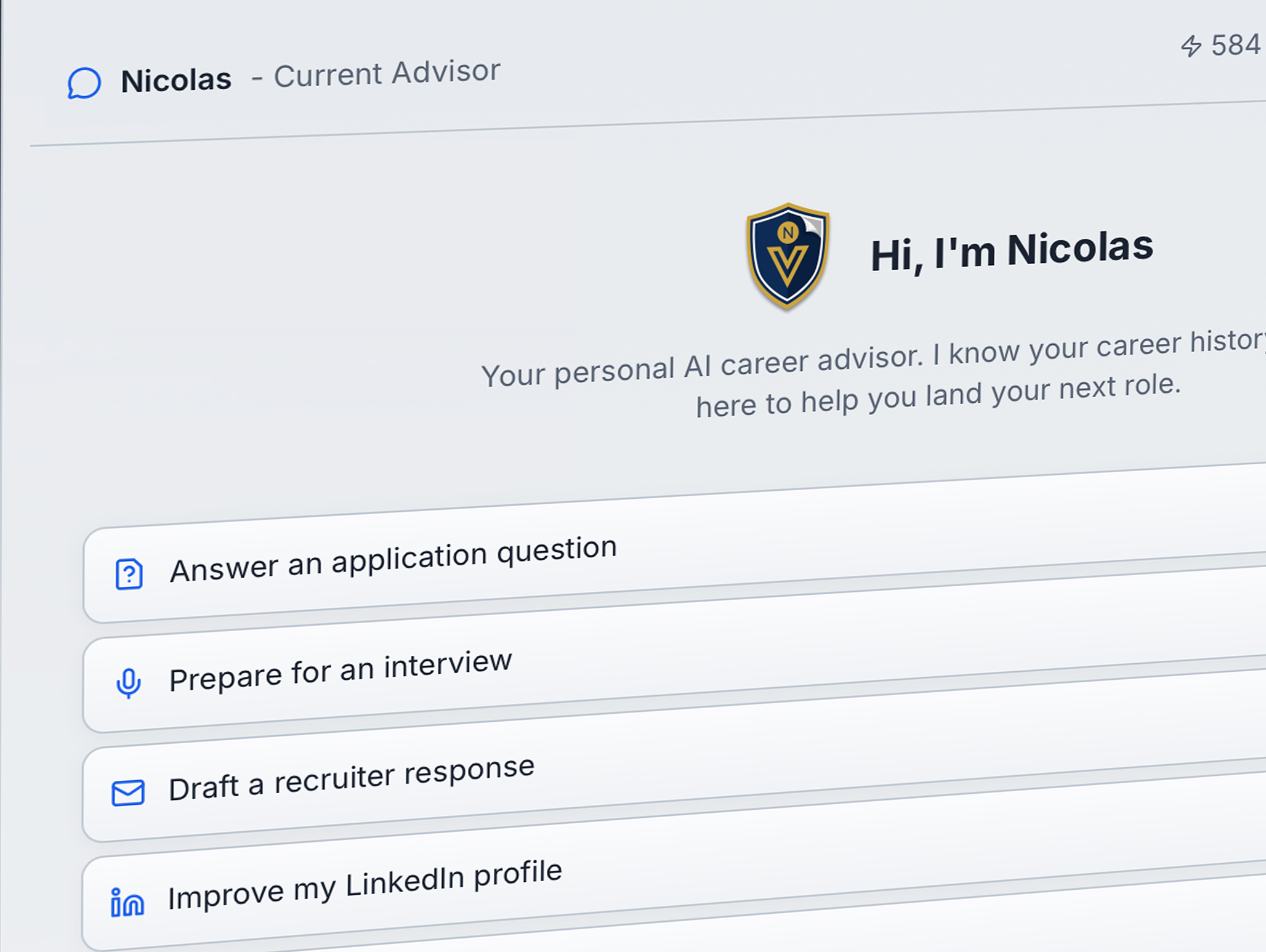
Task: Click the envelope mail icon
Action: coord(128,793)
